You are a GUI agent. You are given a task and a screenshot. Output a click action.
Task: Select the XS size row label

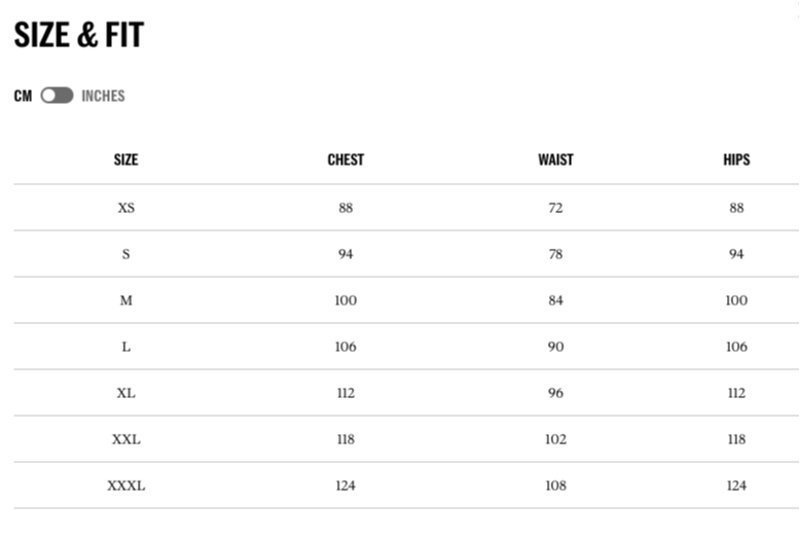[x=126, y=208]
